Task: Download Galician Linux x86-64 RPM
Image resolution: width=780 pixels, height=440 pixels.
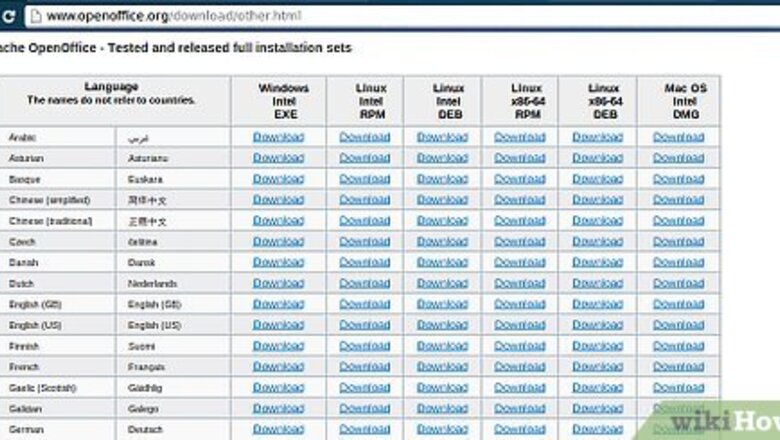Action: point(520,408)
